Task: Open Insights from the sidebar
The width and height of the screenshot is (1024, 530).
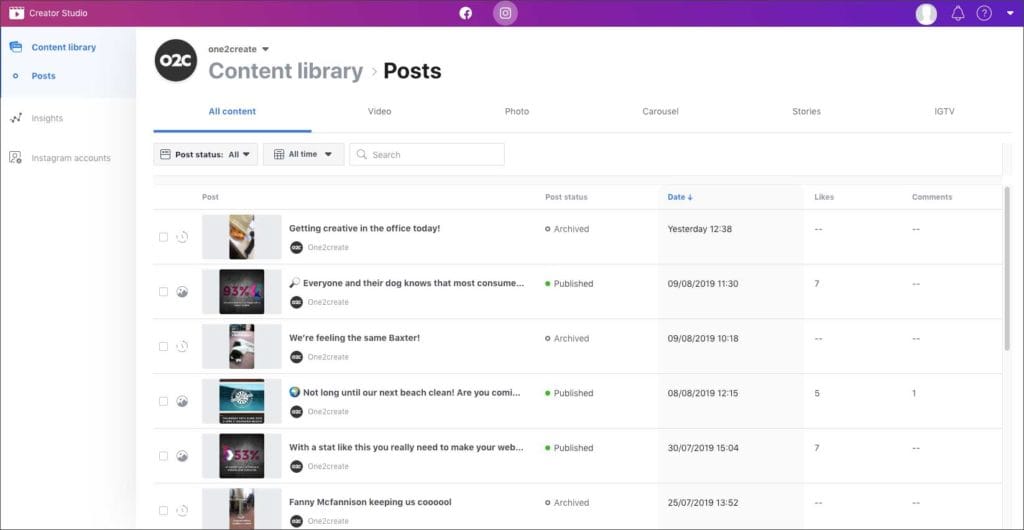Action: point(46,118)
